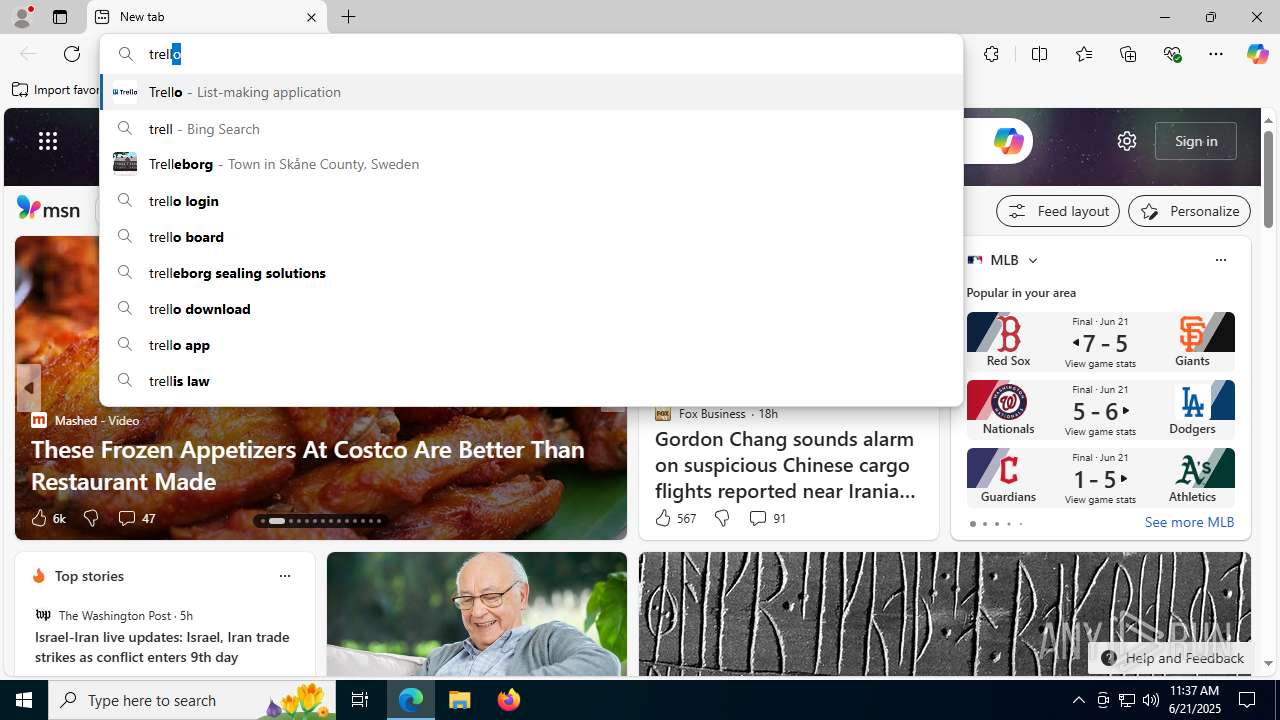Open the Microsoft apps grid launcher
Viewport: 1280px width, 720px height.
click(48, 141)
